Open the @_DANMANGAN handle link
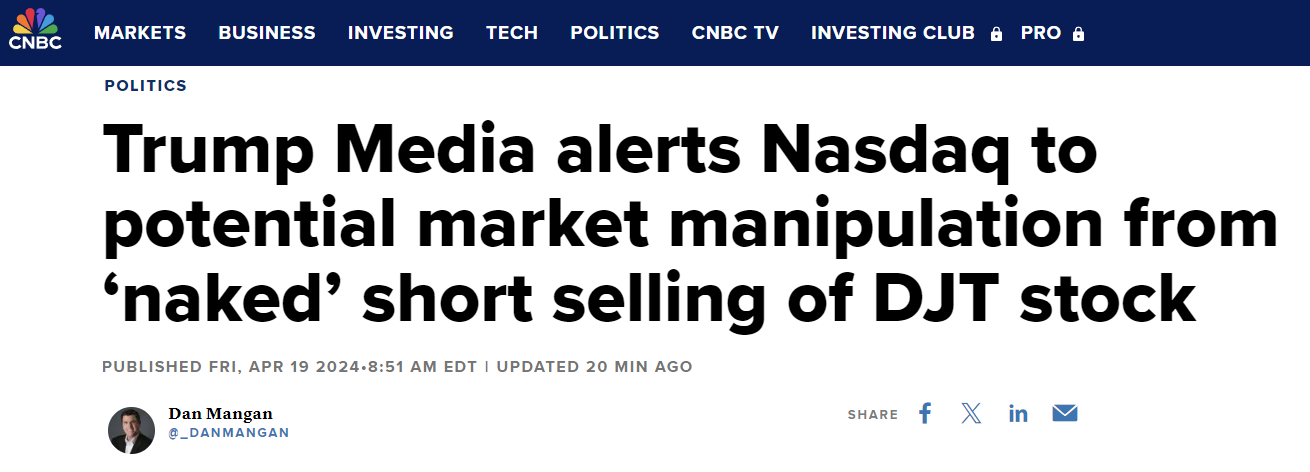 click(228, 432)
